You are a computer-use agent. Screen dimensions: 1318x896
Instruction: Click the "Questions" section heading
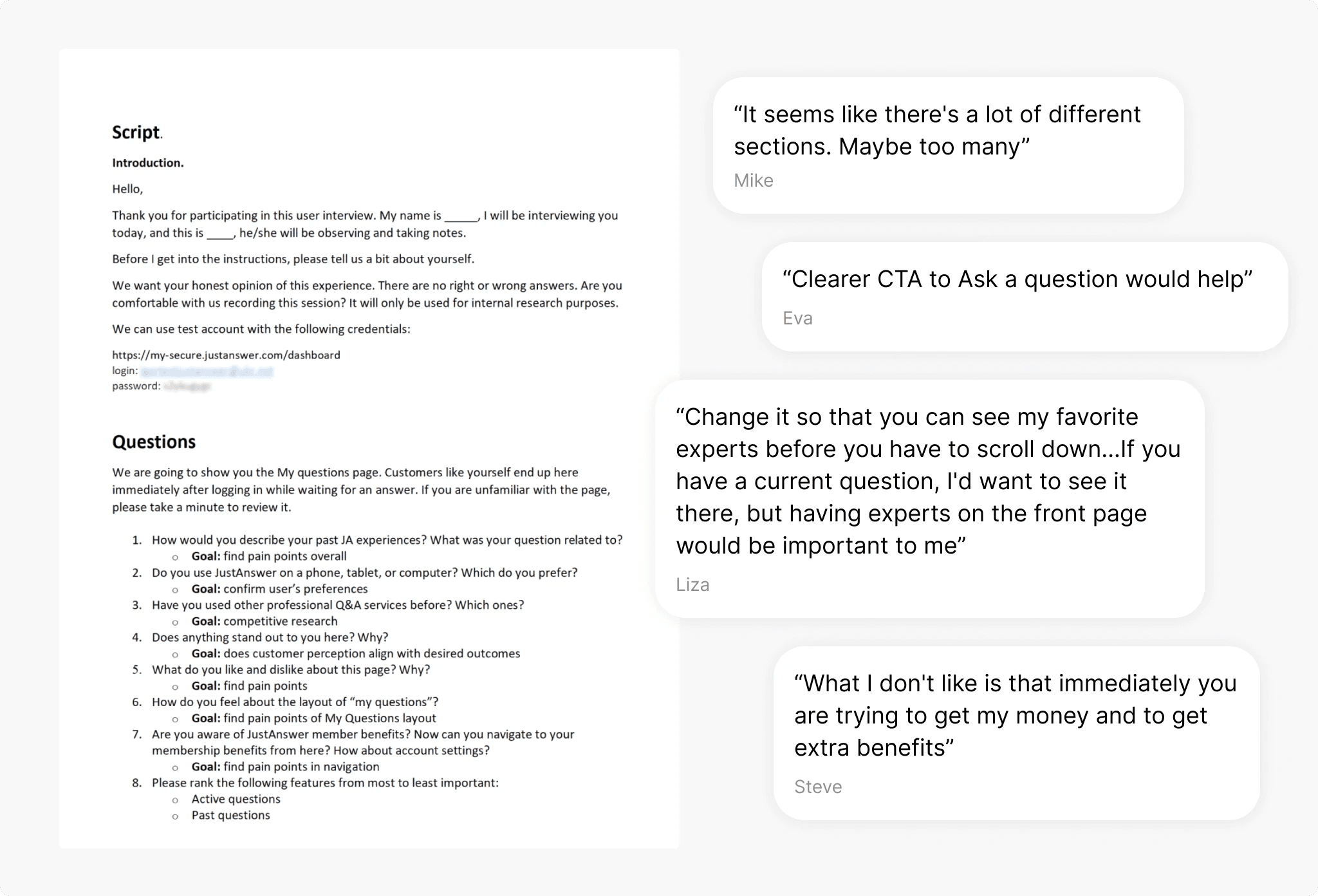pos(154,442)
